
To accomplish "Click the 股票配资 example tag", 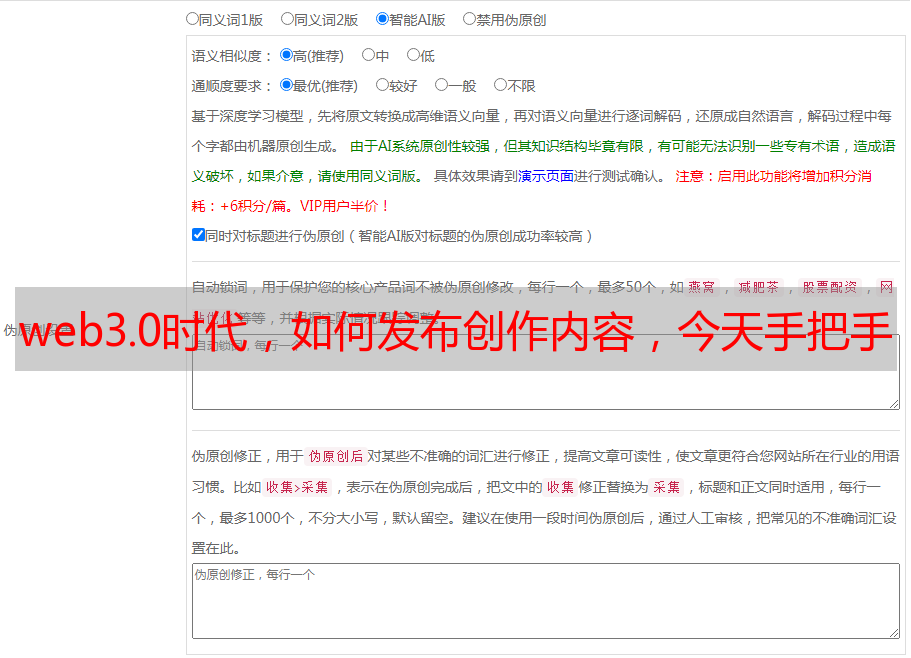I will 830,287.
